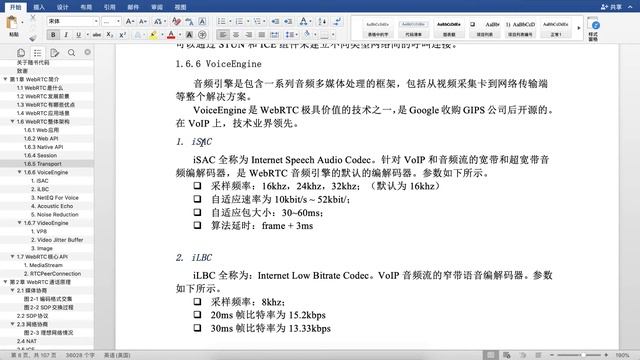Open the Layout (布局) tab
Viewport: 640px width, 360px height.
pyautogui.click(x=86, y=7)
